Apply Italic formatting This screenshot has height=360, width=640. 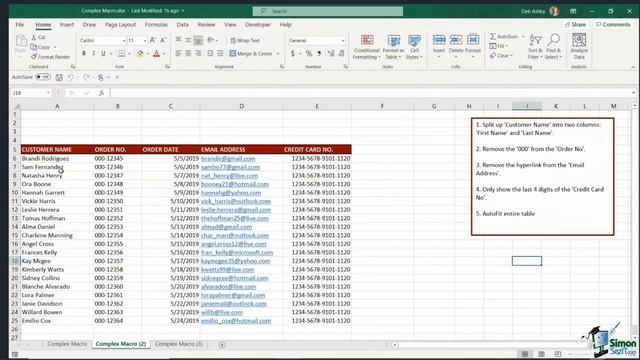point(93,53)
